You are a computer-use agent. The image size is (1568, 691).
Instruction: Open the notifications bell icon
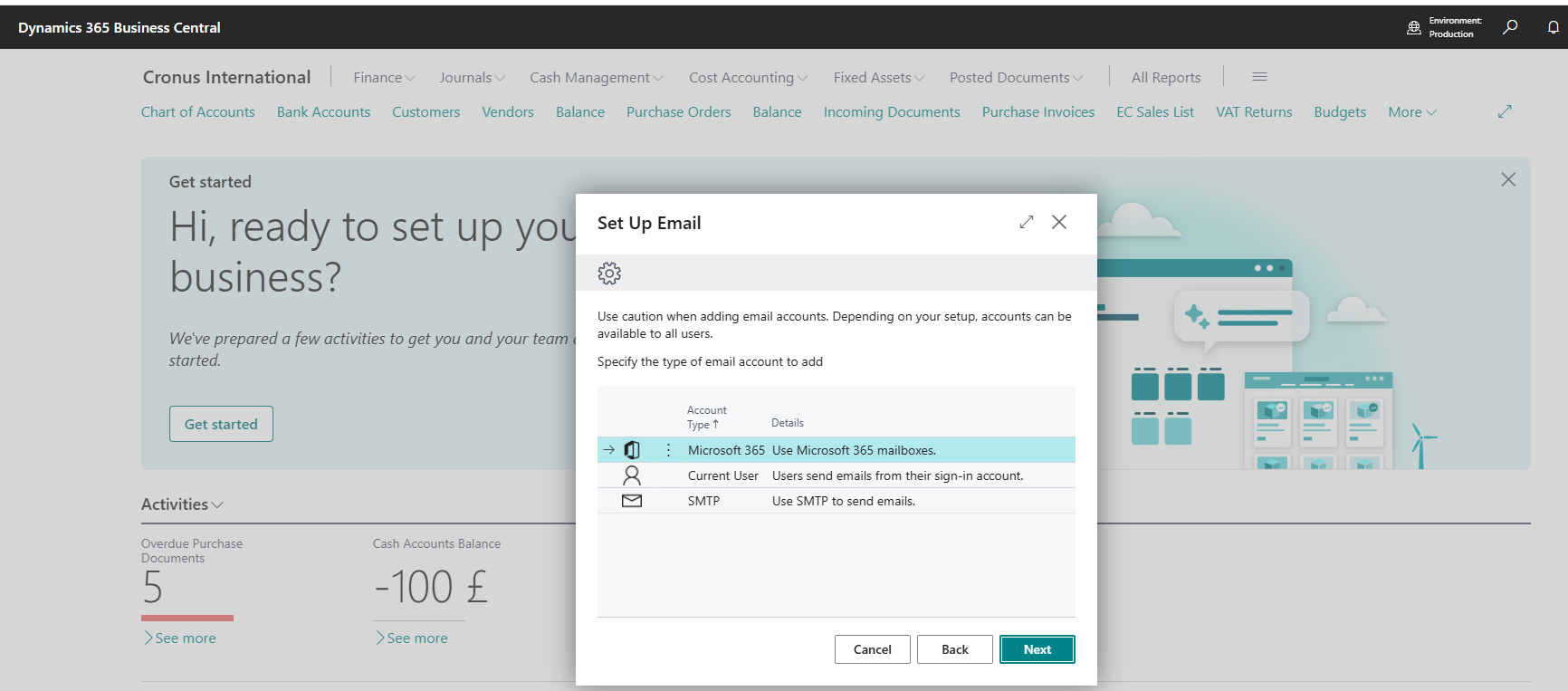(x=1554, y=27)
